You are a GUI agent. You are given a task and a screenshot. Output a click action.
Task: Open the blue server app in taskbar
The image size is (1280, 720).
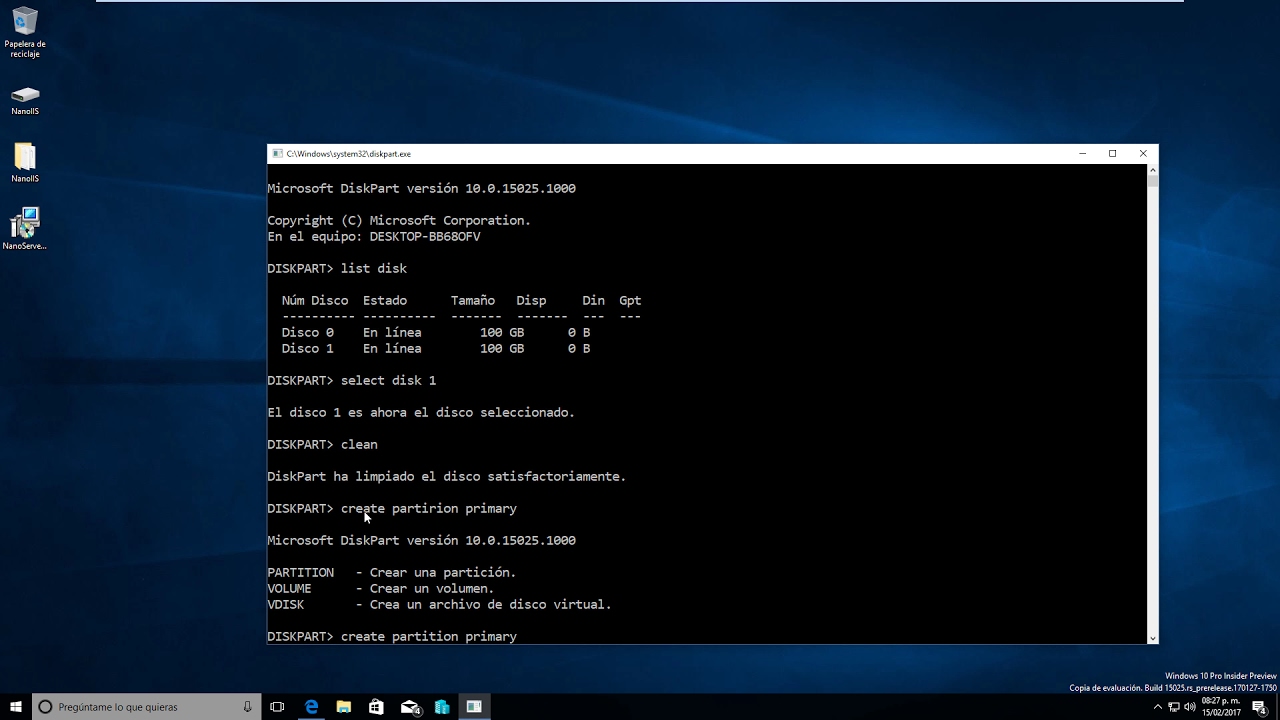pyautogui.click(x=442, y=707)
